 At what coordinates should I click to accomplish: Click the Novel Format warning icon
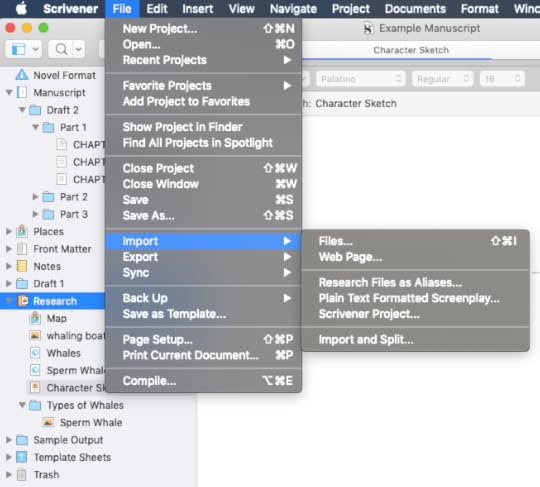[22, 75]
